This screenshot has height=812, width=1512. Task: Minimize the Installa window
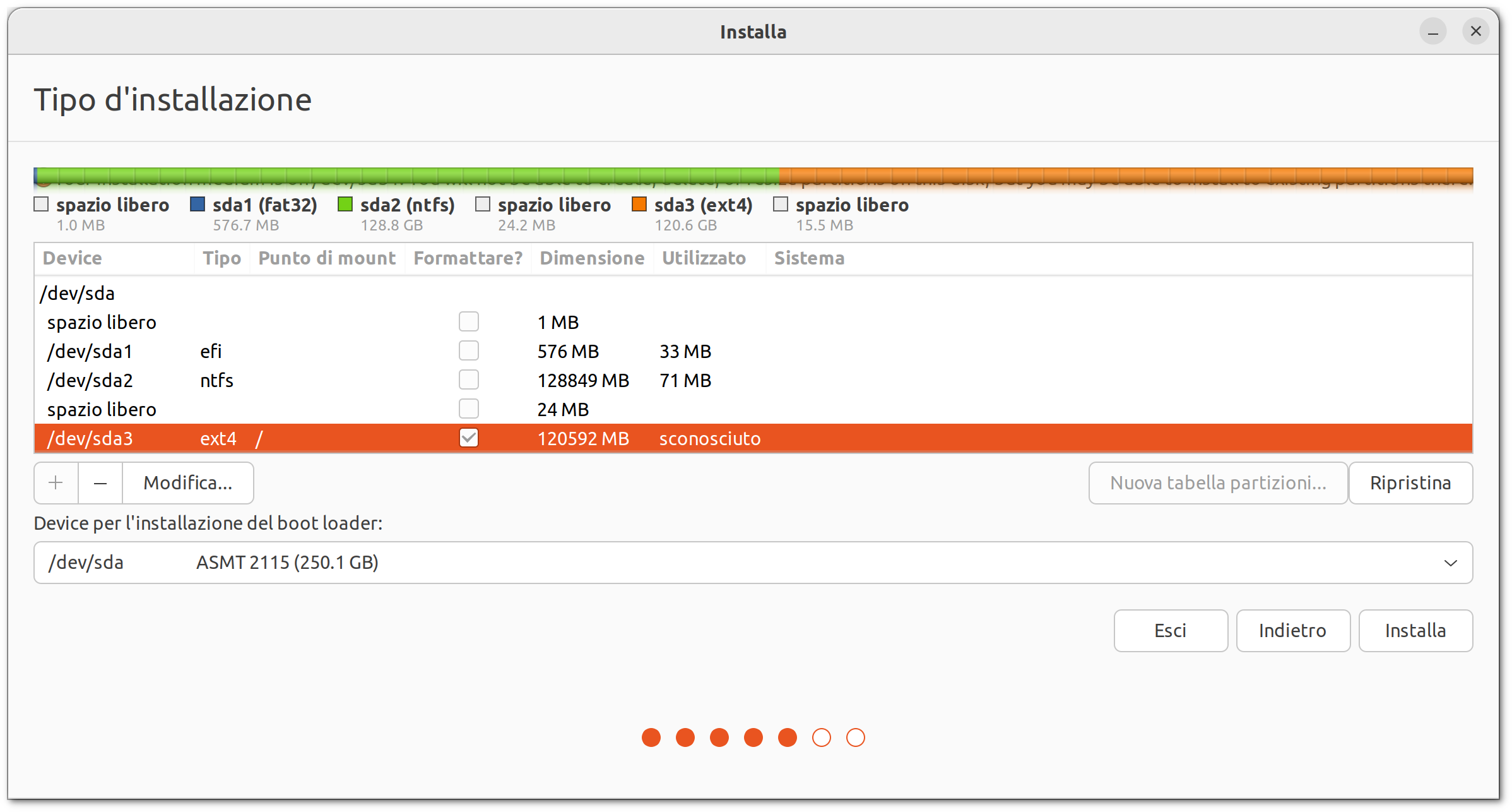pyautogui.click(x=1433, y=32)
